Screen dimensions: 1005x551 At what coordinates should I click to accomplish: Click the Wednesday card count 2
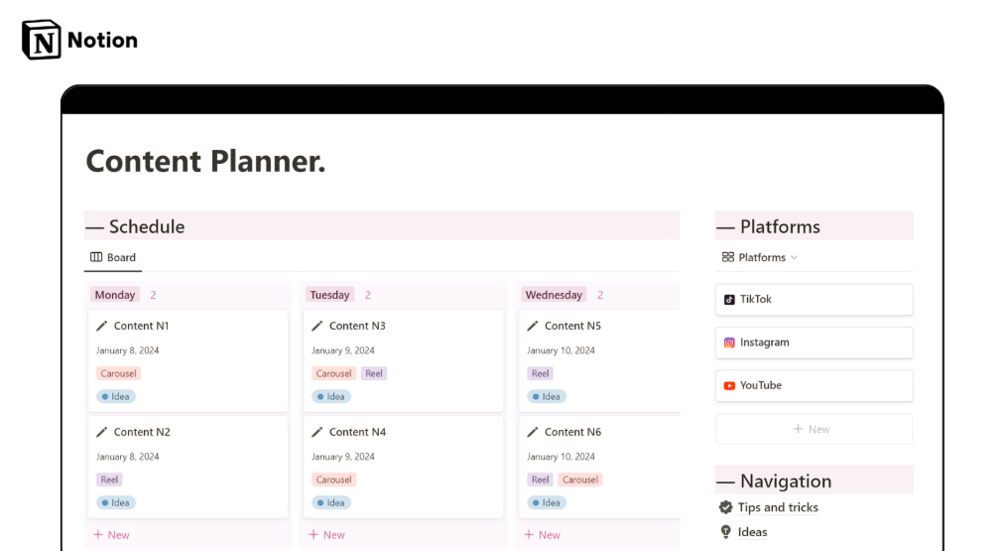[x=600, y=295]
